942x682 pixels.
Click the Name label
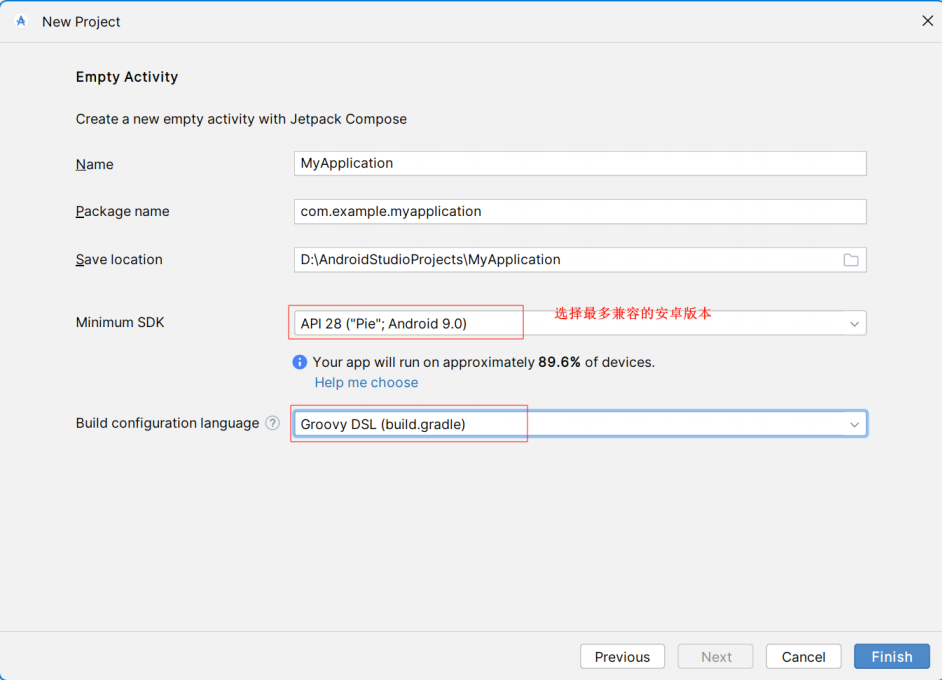(94, 165)
